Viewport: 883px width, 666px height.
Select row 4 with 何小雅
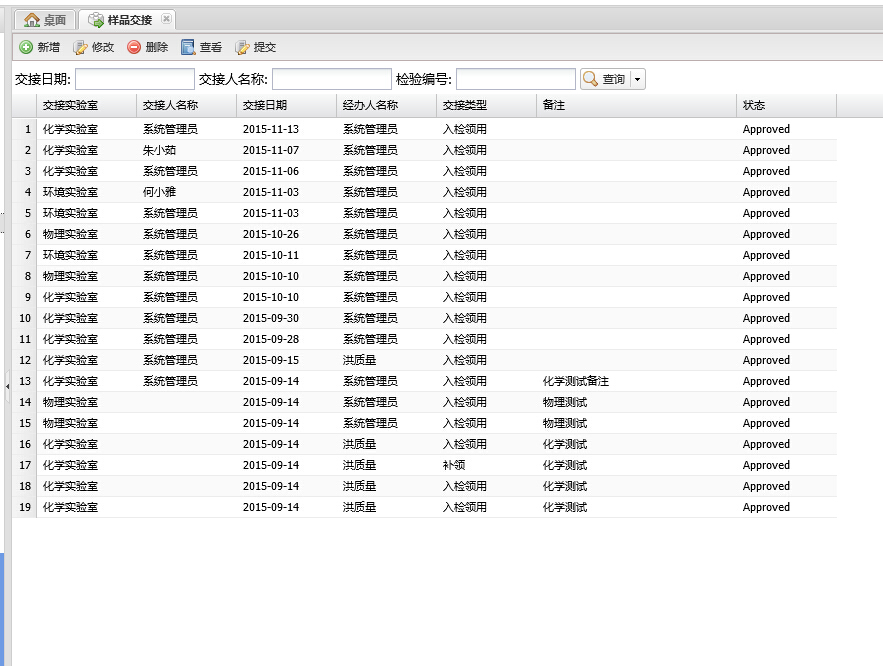(159, 192)
